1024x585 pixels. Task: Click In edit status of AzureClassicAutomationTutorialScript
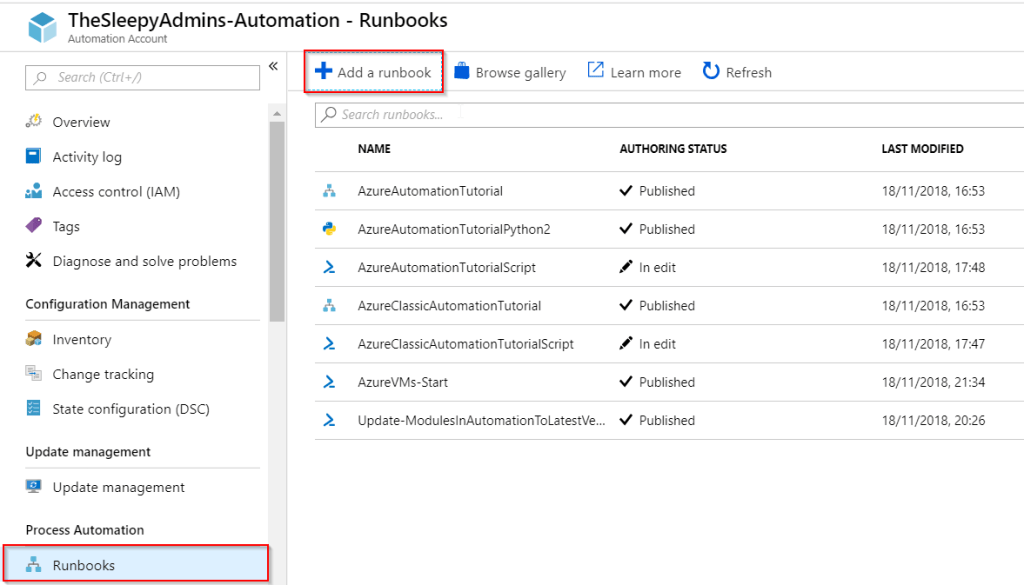647,343
